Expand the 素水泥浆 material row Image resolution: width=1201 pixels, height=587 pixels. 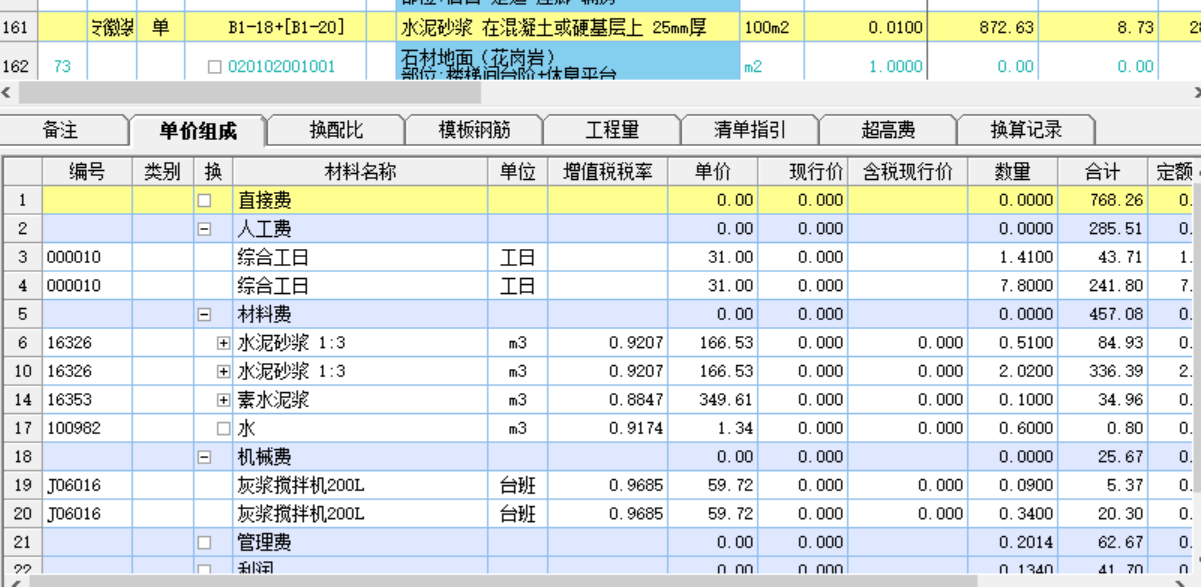pyautogui.click(x=223, y=400)
